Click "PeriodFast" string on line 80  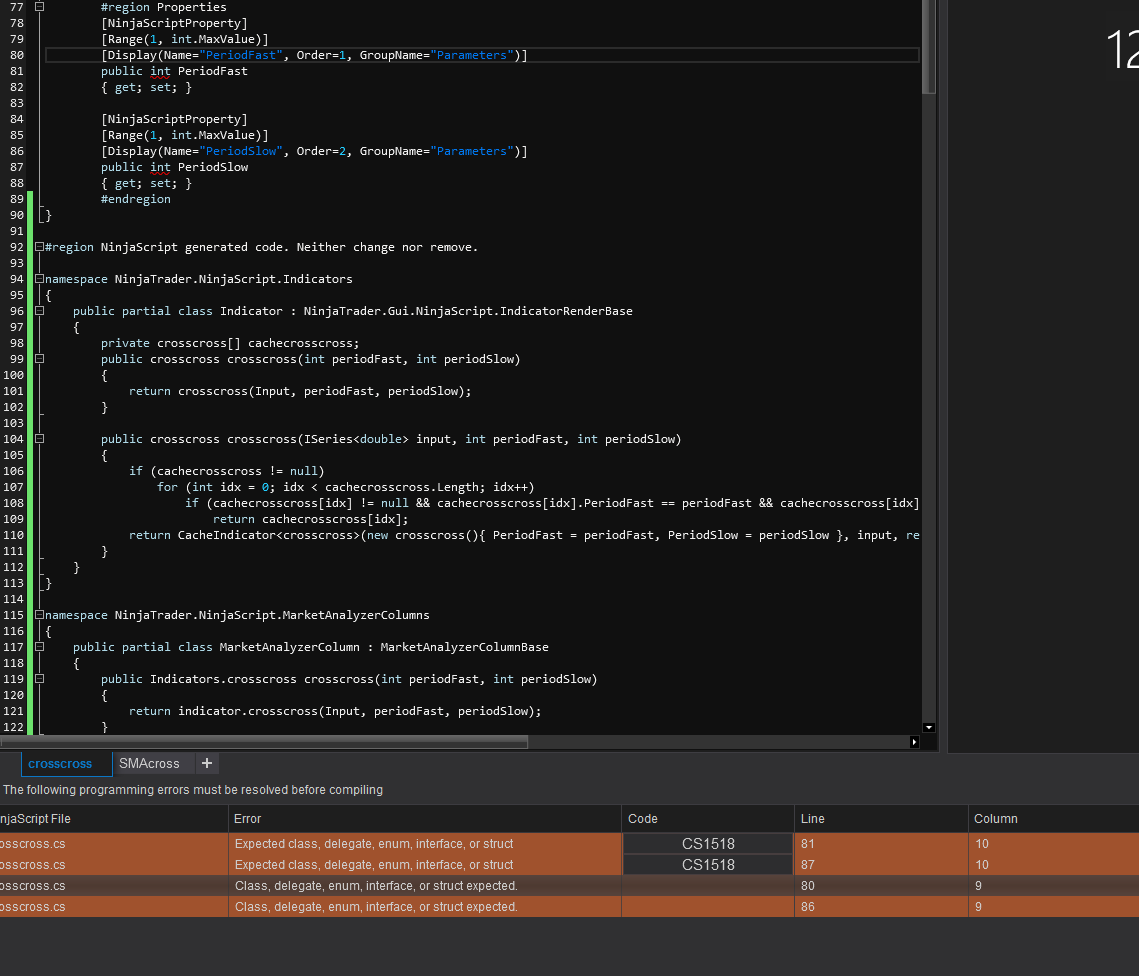(x=241, y=55)
